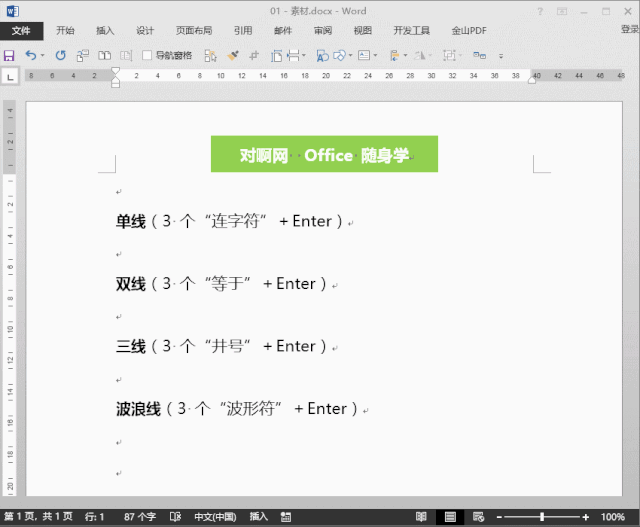Toggle the 插入 insert mode in status bar
This screenshot has width=640, height=527.
(x=258, y=517)
